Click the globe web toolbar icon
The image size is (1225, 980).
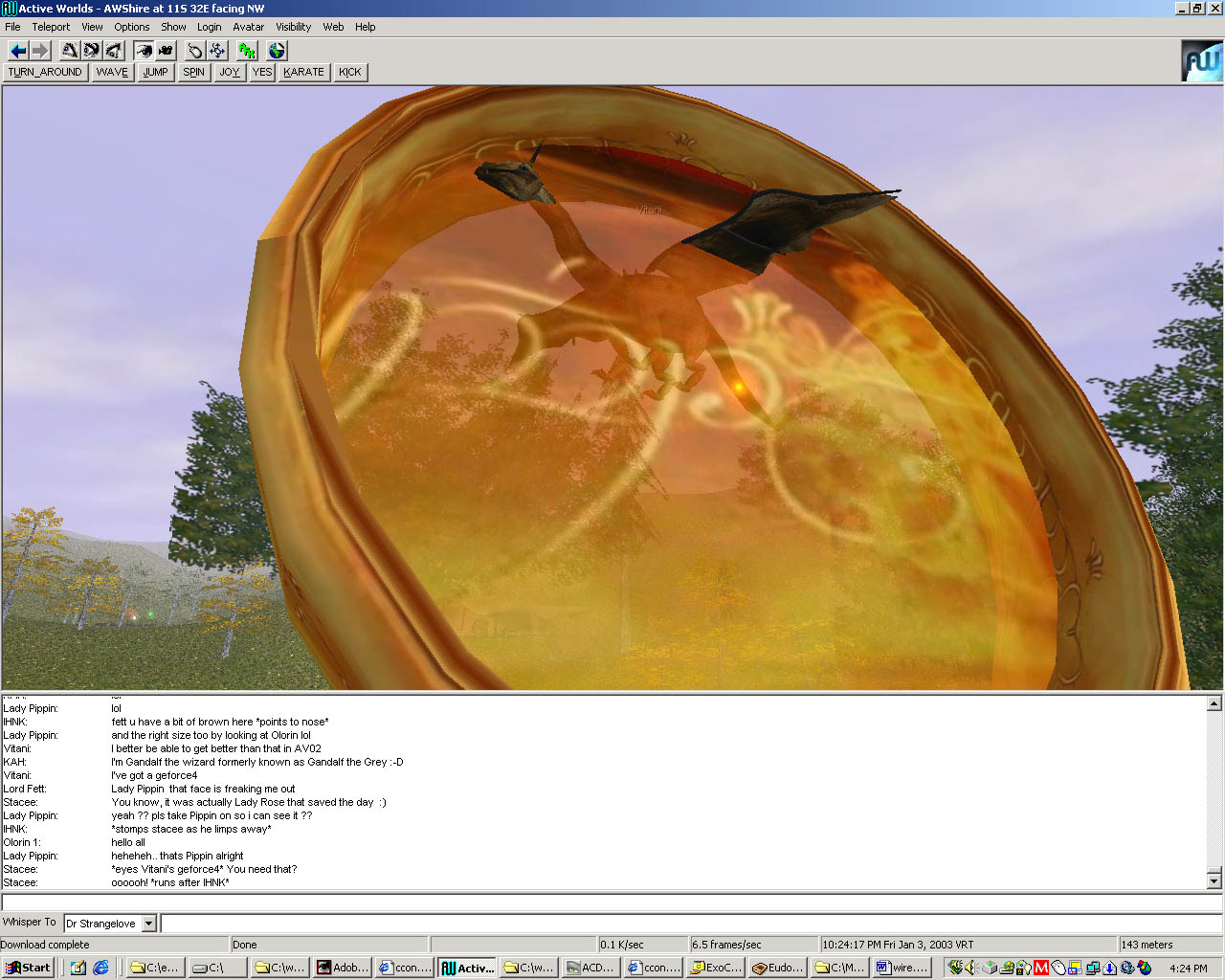tap(277, 51)
